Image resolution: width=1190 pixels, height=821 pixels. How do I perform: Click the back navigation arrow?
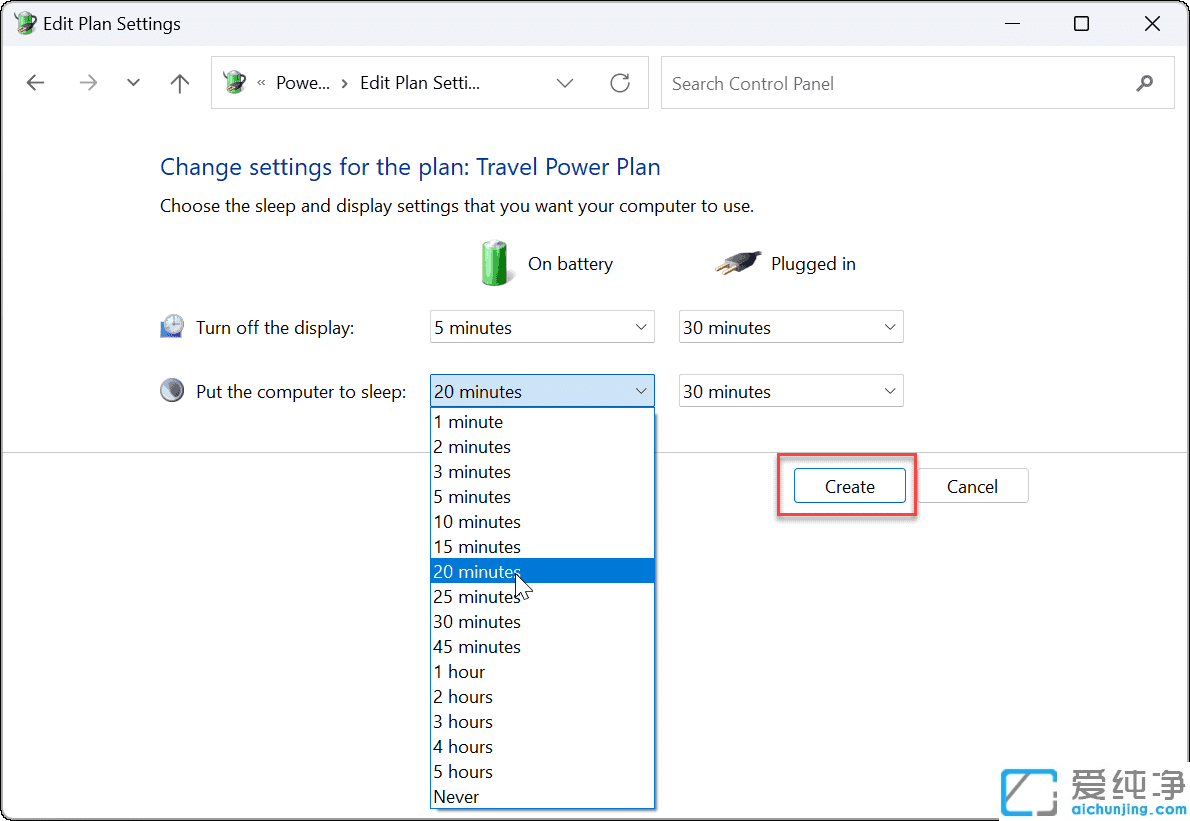click(x=36, y=83)
